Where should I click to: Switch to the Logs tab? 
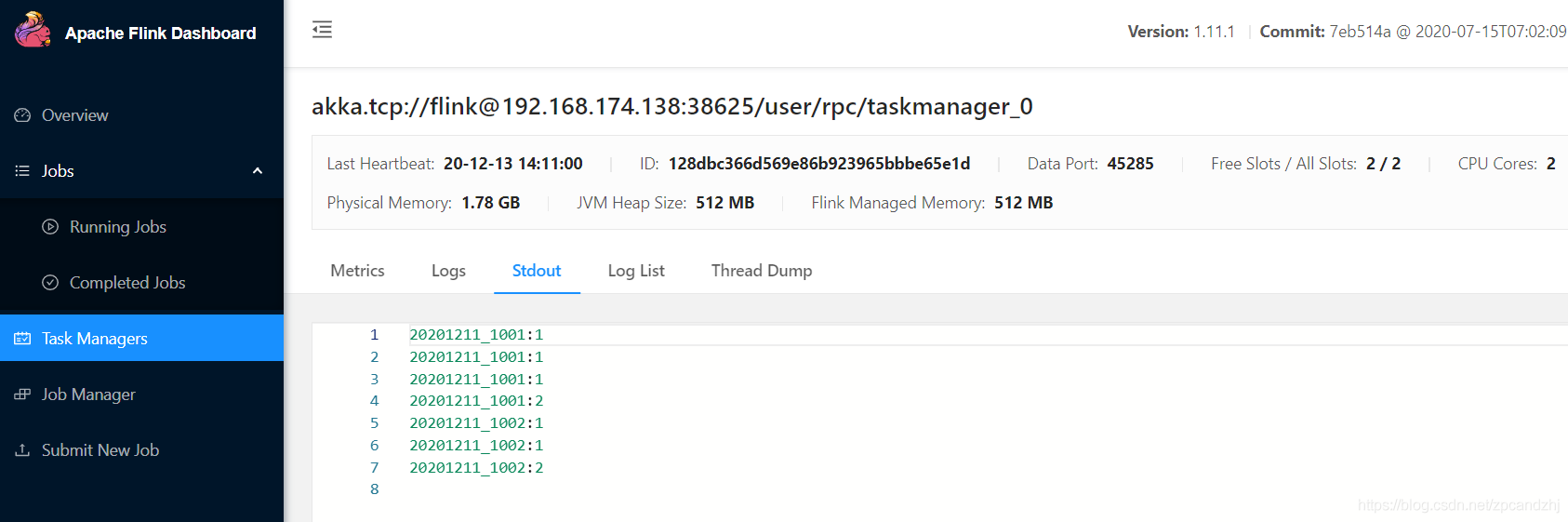coord(448,271)
